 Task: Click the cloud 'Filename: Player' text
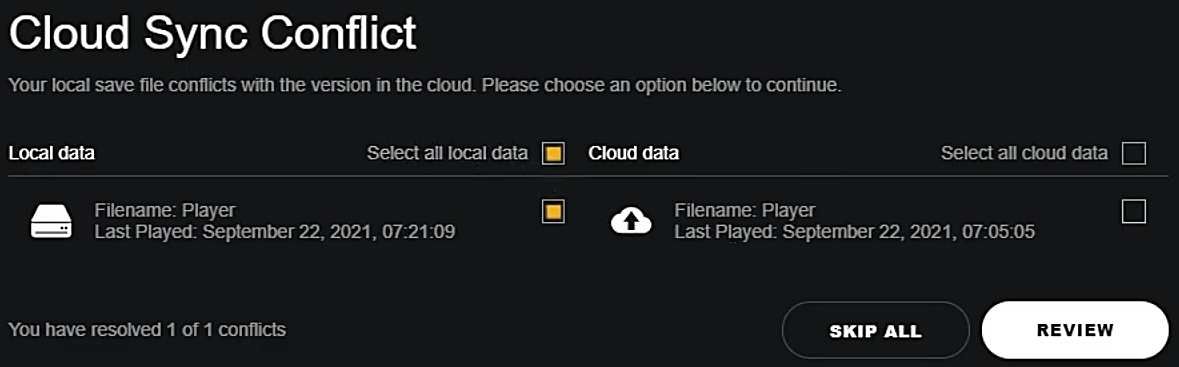pos(744,211)
